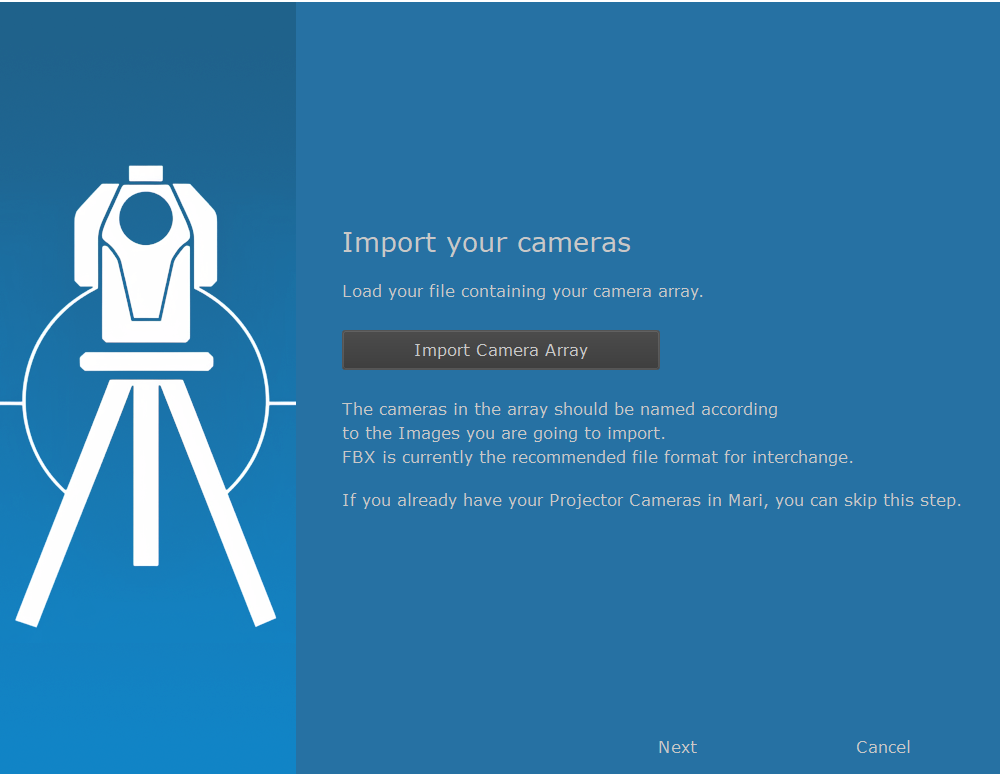Proceed with the Next button
This screenshot has height=774, width=1000.
click(677, 747)
